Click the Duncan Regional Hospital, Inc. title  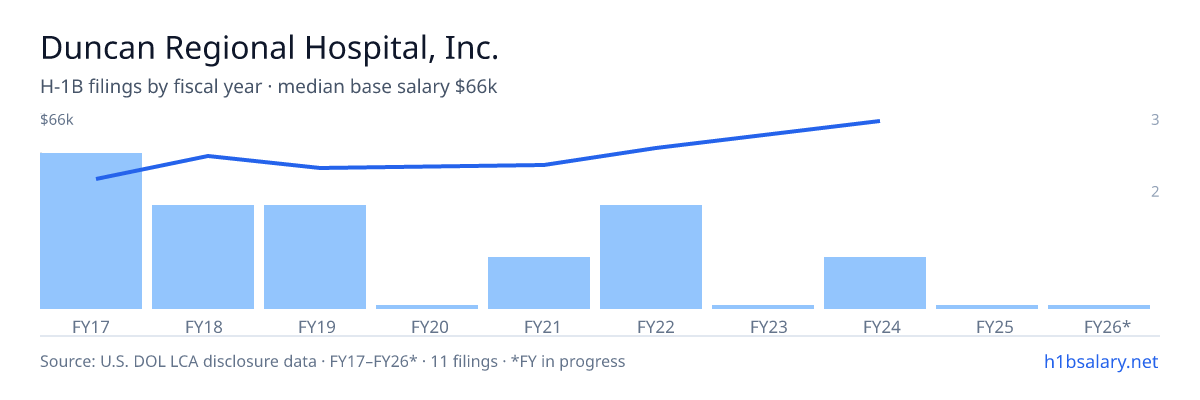[269, 48]
